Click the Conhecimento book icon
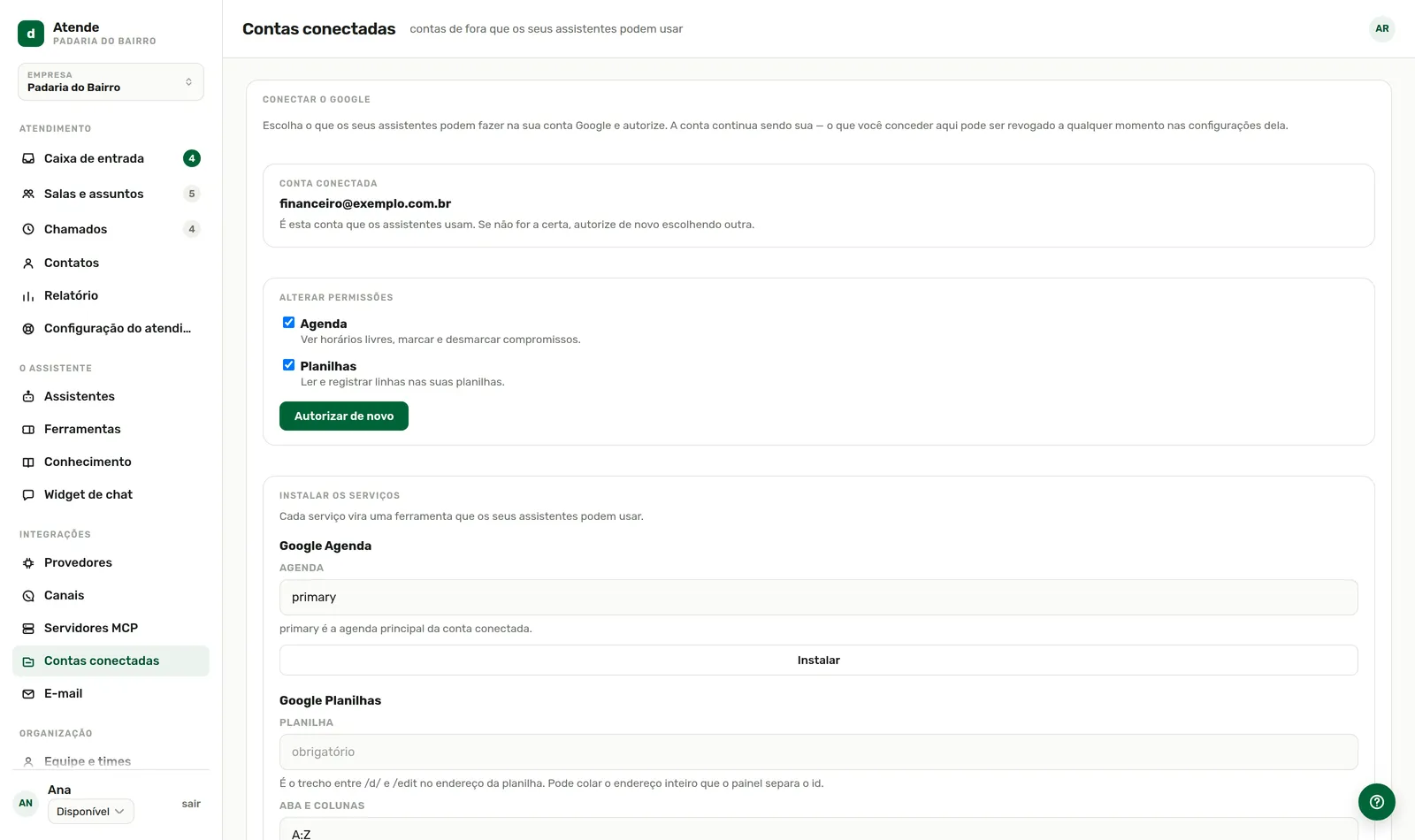Image resolution: width=1415 pixels, height=840 pixels. 28,462
